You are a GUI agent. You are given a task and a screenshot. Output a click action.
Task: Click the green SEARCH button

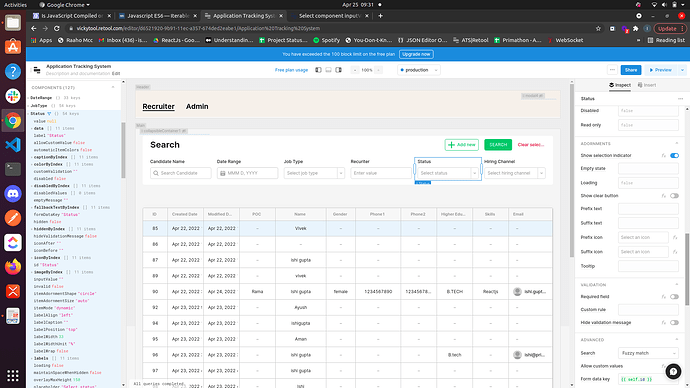[498, 145]
